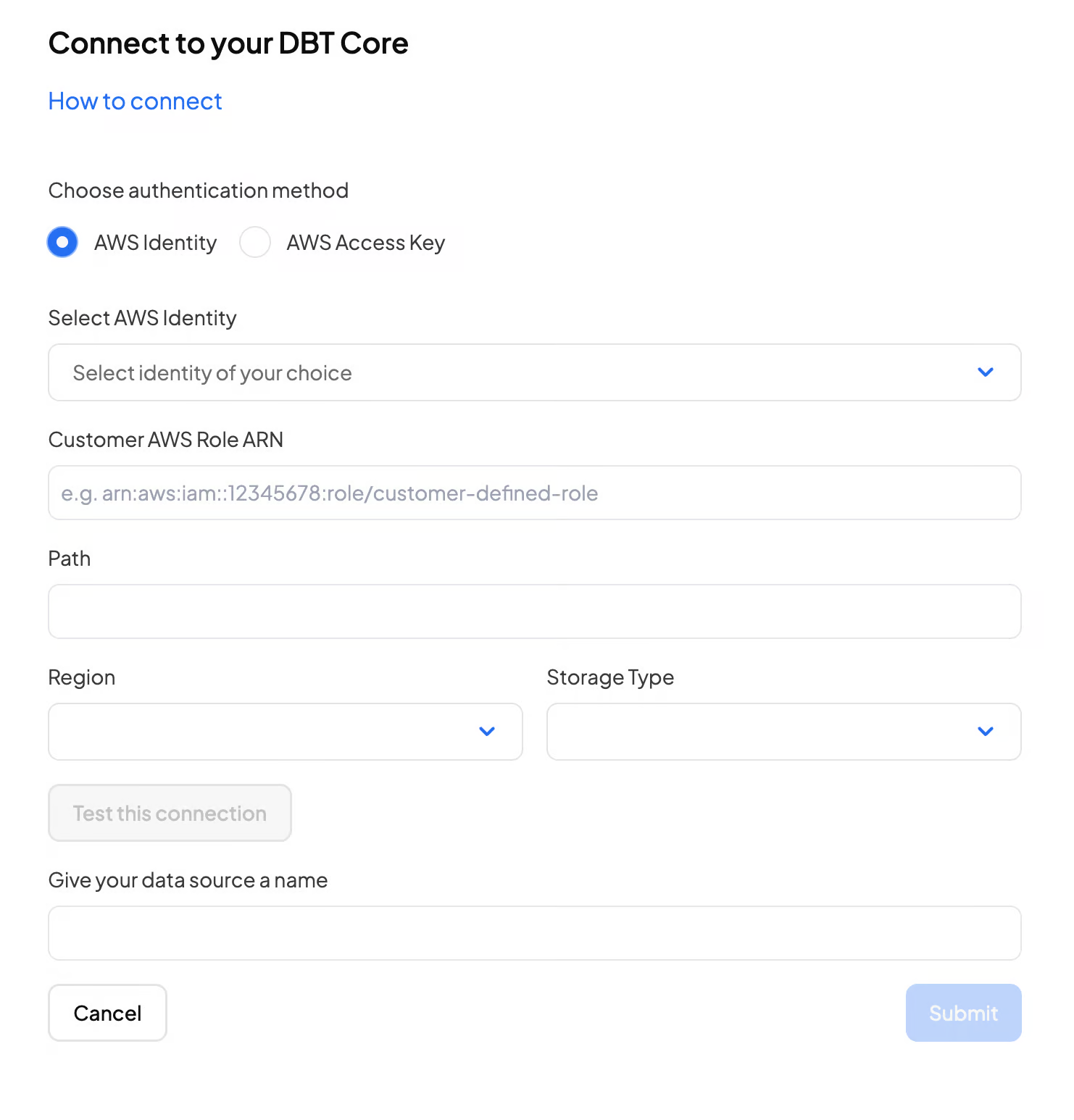Viewport: 1074px width, 1120px height.
Task: Click the chevron arrow in the identity dropdown
Action: [985, 372]
